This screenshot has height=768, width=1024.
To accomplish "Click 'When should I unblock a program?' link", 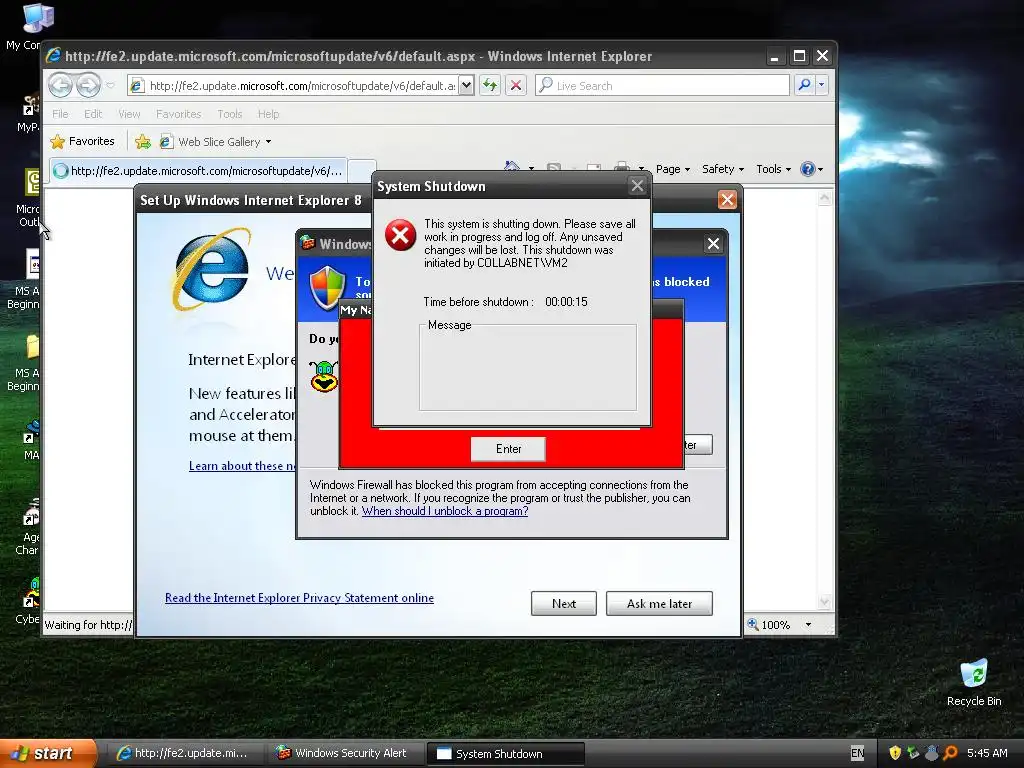I will point(445,511).
